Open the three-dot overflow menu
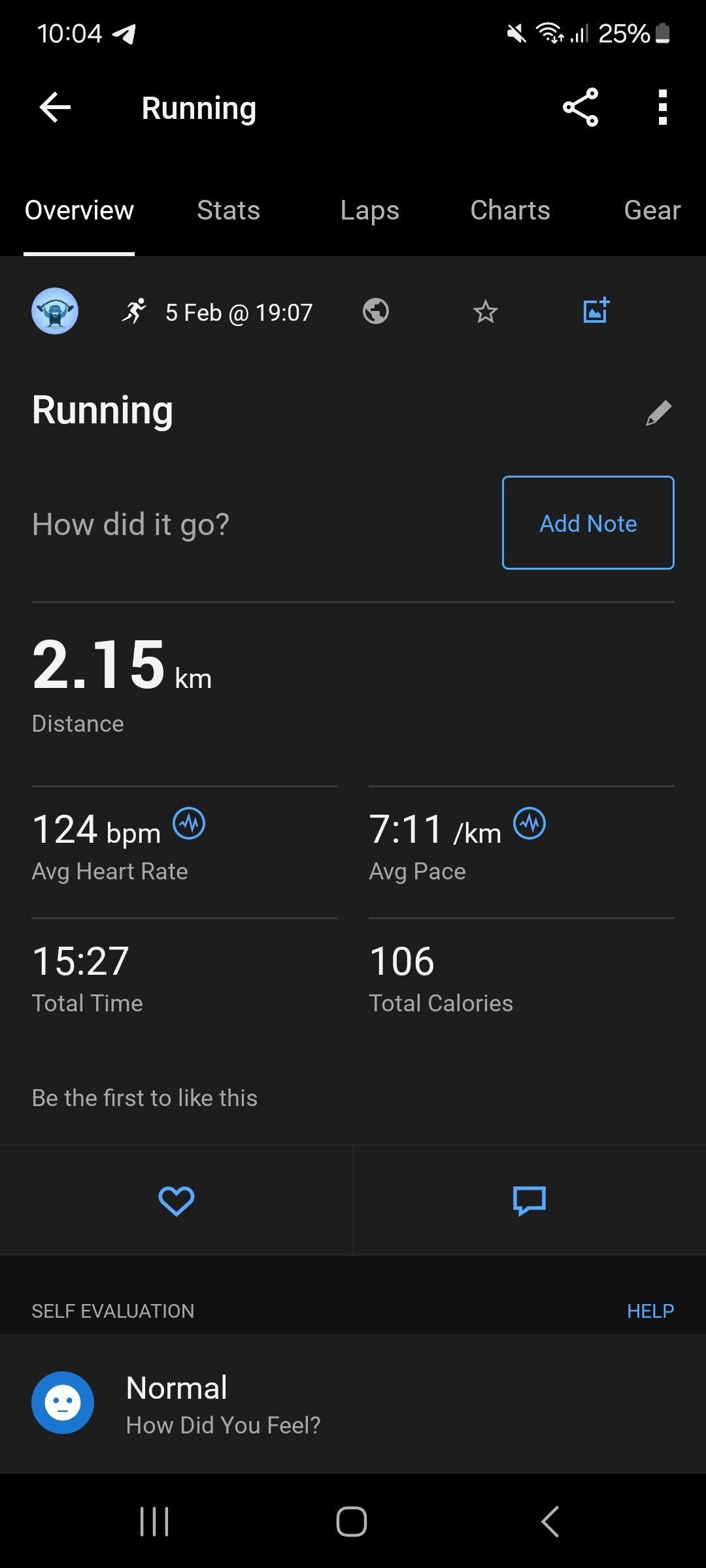Viewport: 706px width, 1568px height. [663, 107]
